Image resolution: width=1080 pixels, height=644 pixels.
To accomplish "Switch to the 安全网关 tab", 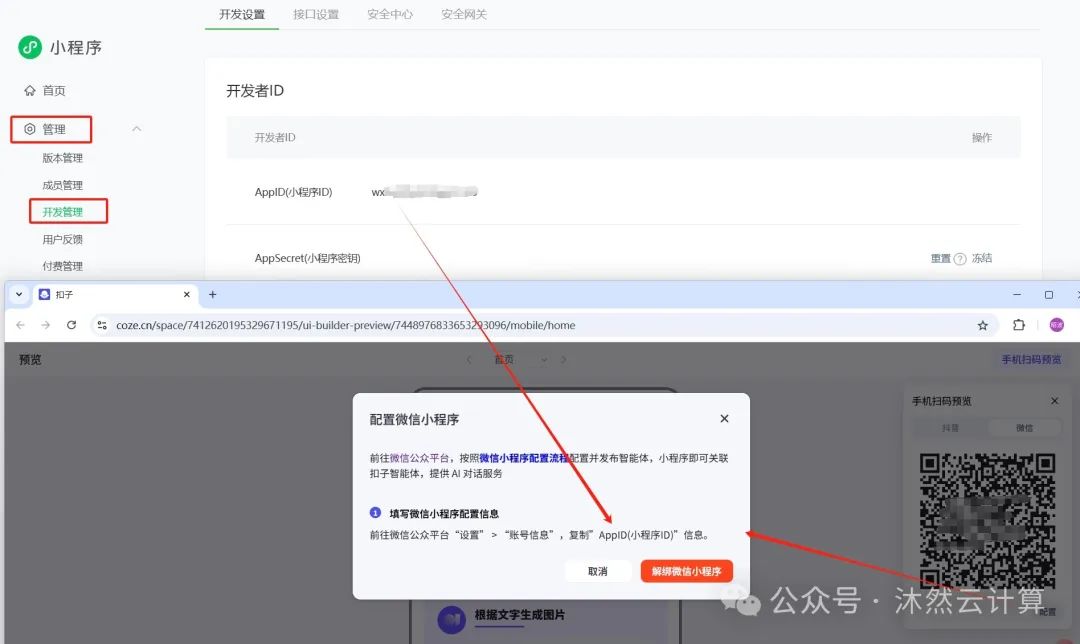I will point(464,14).
